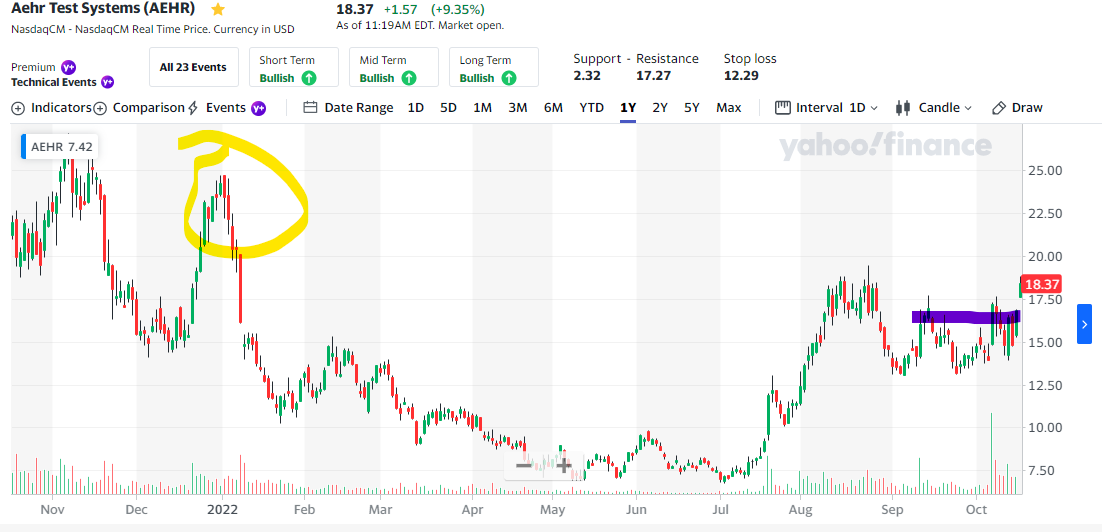Image resolution: width=1102 pixels, height=532 pixels.
Task: Click the Support value 2.32
Action: [x=587, y=75]
